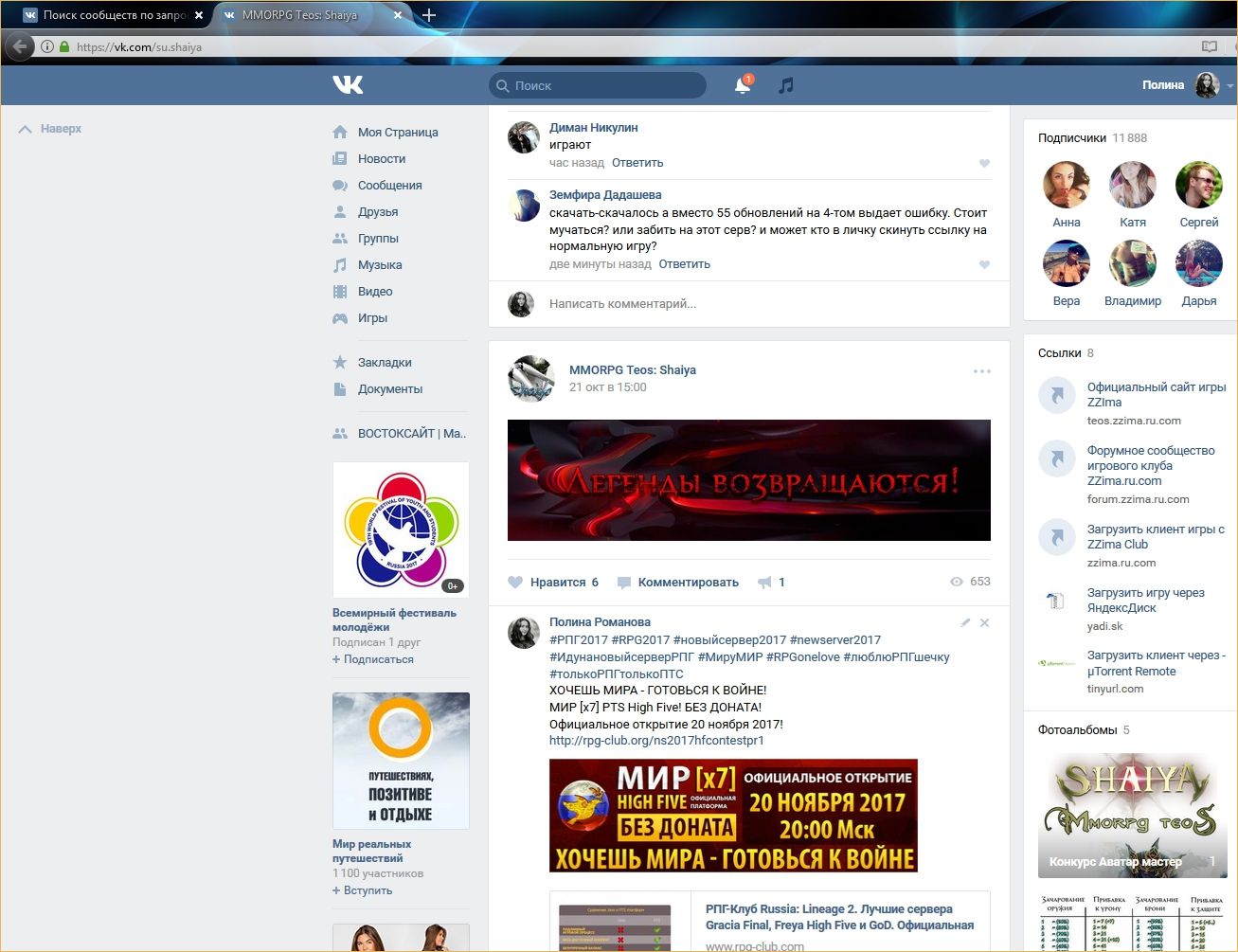Open reader view icon in address bar
Screen dimensions: 1238x952
(x=1209, y=46)
